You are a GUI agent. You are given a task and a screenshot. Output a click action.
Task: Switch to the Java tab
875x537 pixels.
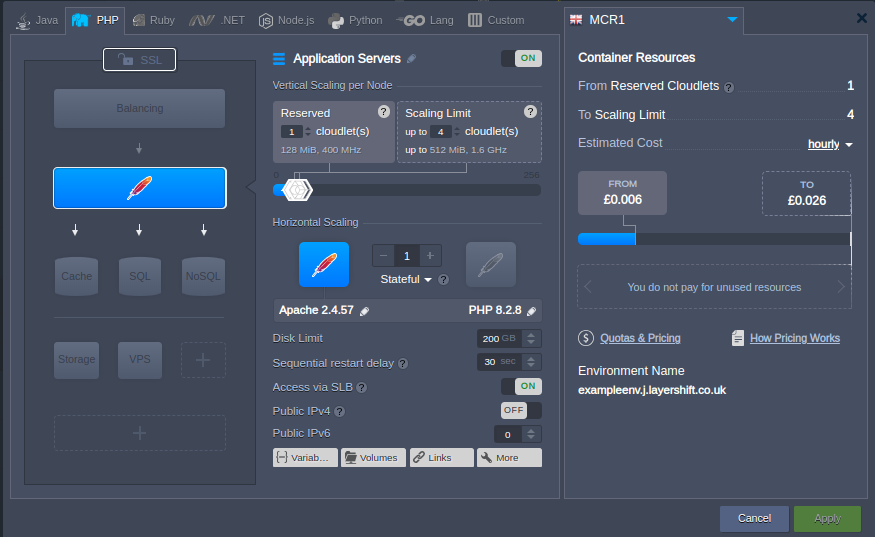[37, 21]
